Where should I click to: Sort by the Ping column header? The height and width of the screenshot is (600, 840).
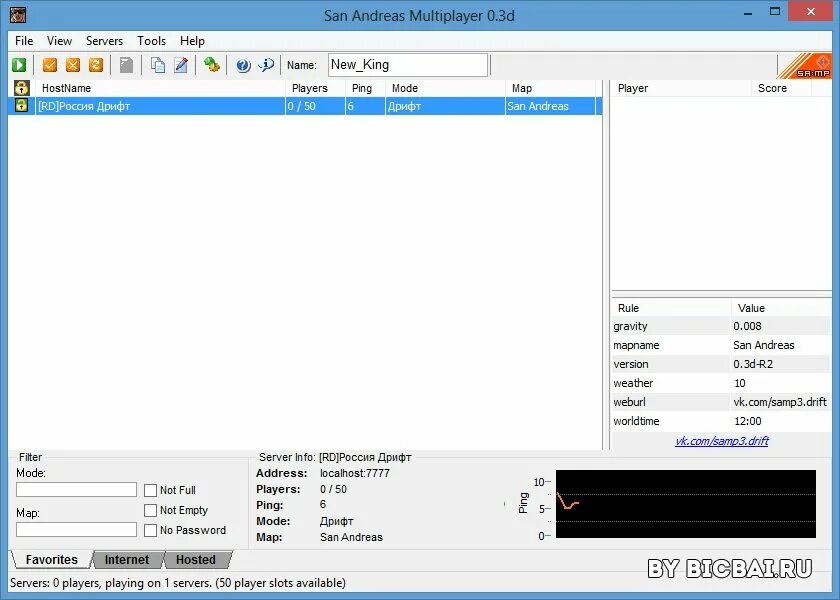365,88
